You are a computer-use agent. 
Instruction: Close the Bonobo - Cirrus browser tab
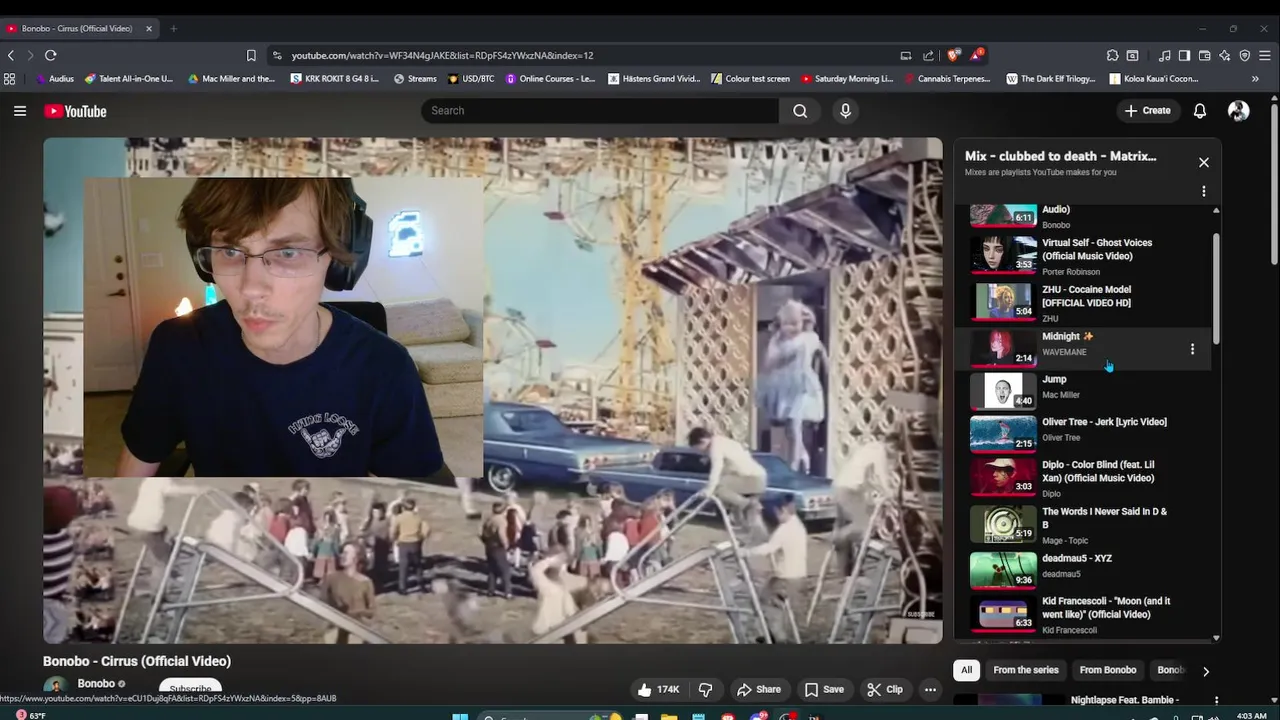(x=149, y=28)
